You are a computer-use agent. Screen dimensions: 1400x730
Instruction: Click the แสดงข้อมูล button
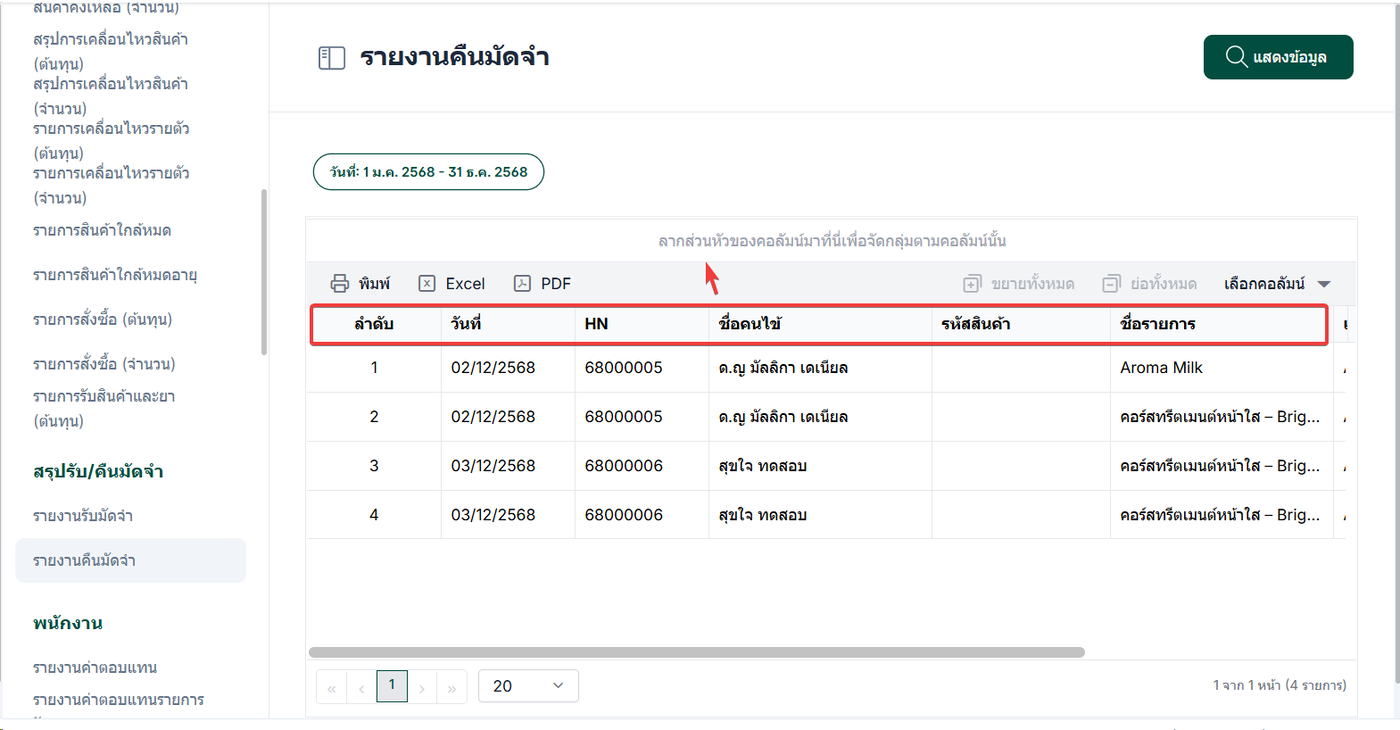point(1278,57)
